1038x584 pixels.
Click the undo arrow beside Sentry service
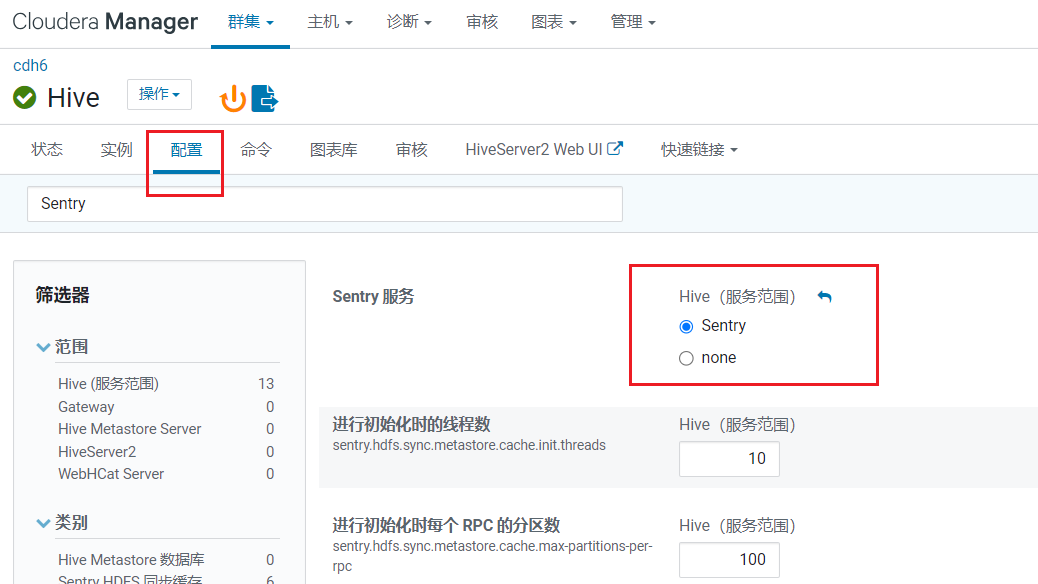click(824, 297)
